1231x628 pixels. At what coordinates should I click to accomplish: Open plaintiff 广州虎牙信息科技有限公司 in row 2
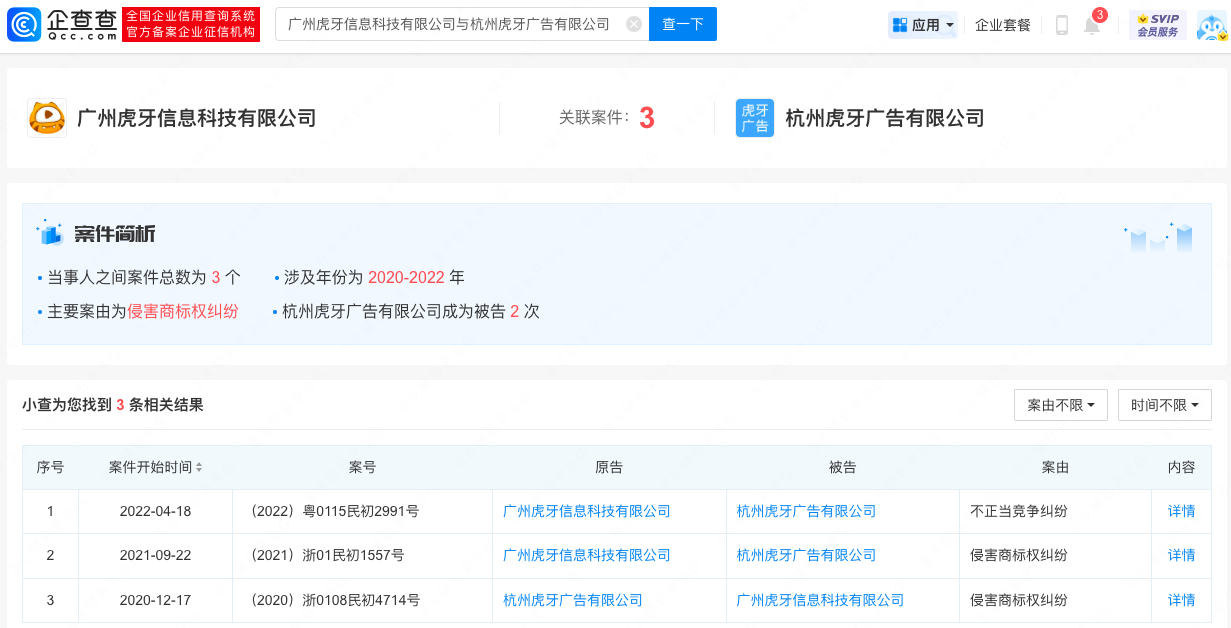coord(587,555)
